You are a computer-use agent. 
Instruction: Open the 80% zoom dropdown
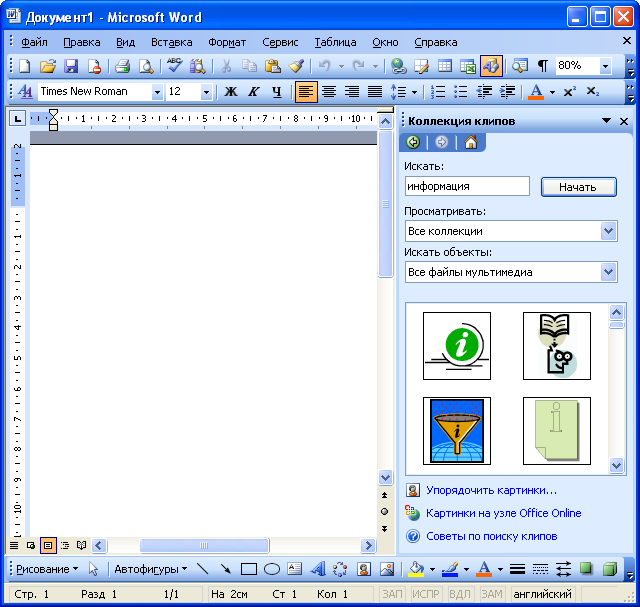[606, 66]
